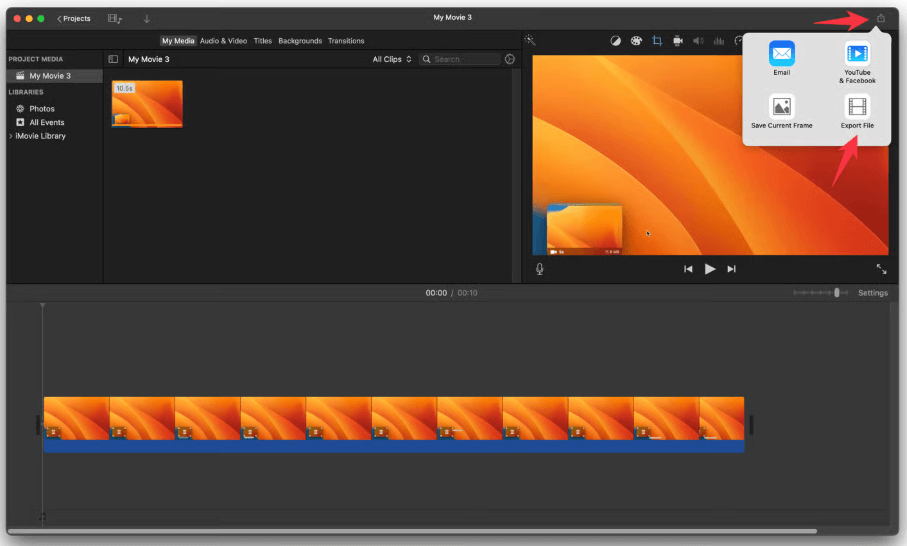Open the Transitions tab
Image resolution: width=907 pixels, height=546 pixels.
[346, 41]
